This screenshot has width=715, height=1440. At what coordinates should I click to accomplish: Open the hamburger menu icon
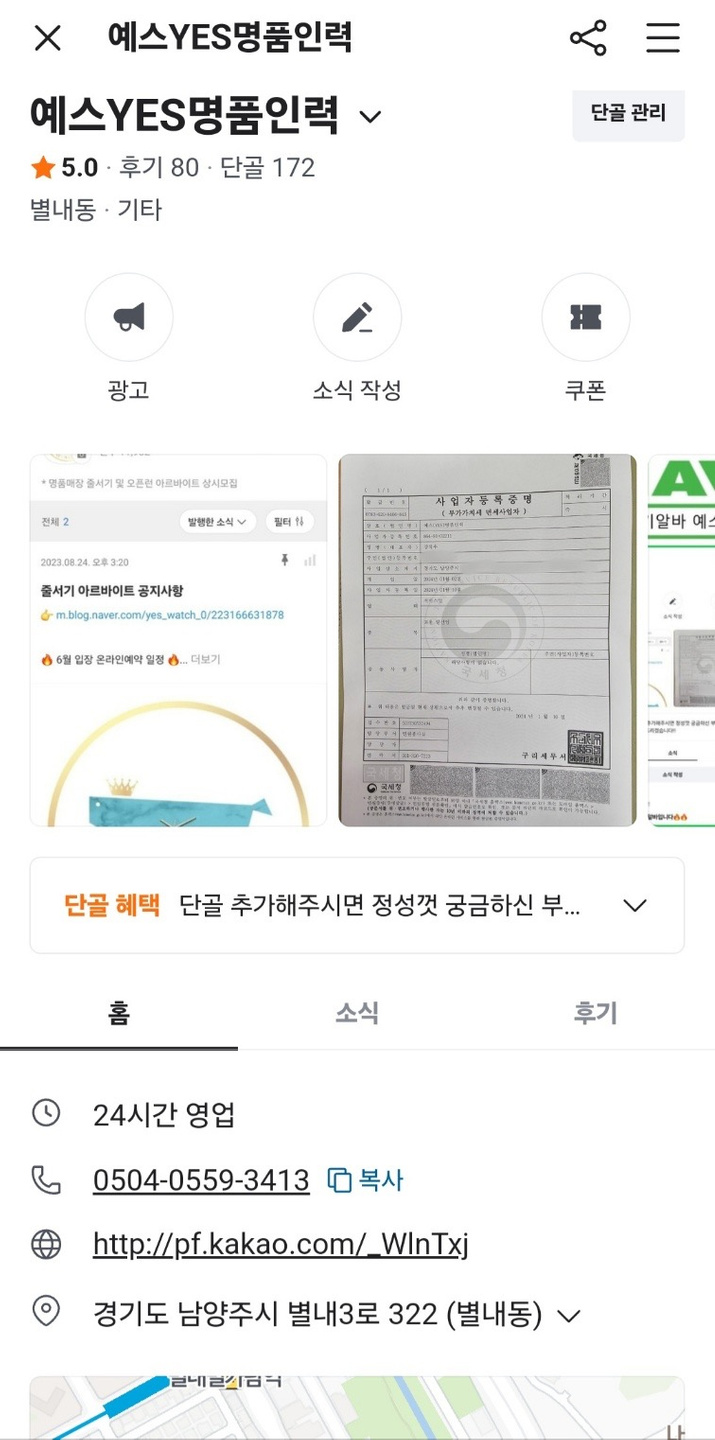pos(662,38)
